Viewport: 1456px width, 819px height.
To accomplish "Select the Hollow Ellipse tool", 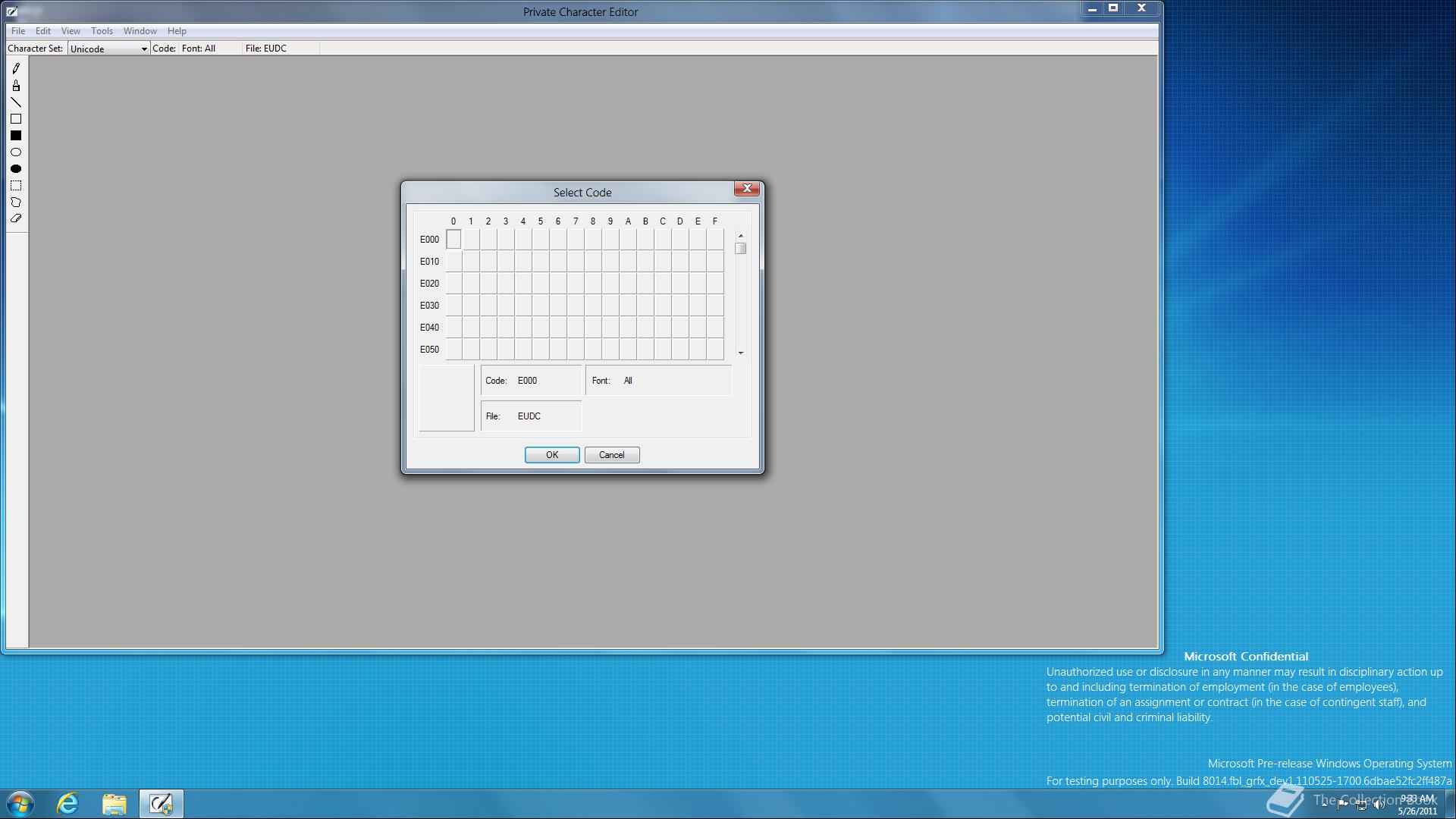I will pyautogui.click(x=16, y=152).
